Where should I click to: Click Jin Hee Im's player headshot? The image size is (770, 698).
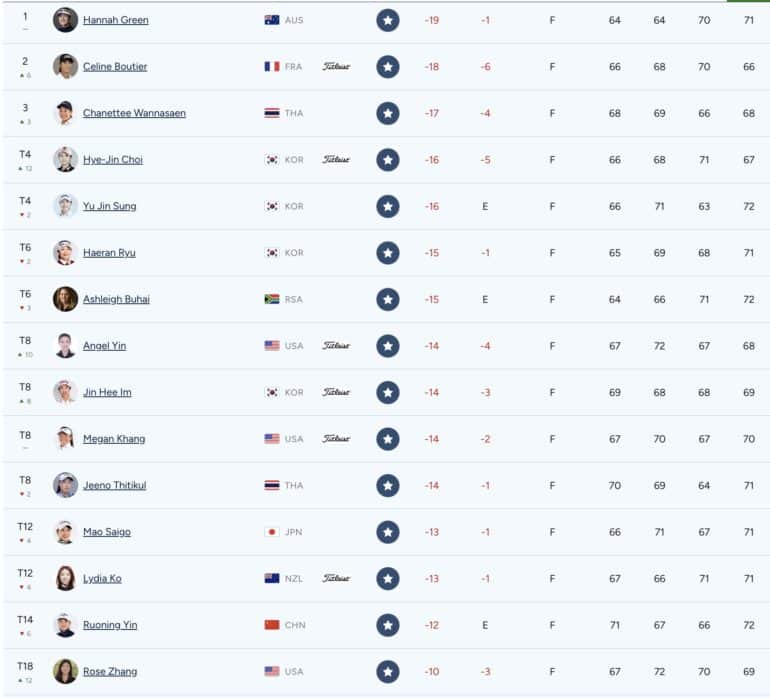[65, 392]
